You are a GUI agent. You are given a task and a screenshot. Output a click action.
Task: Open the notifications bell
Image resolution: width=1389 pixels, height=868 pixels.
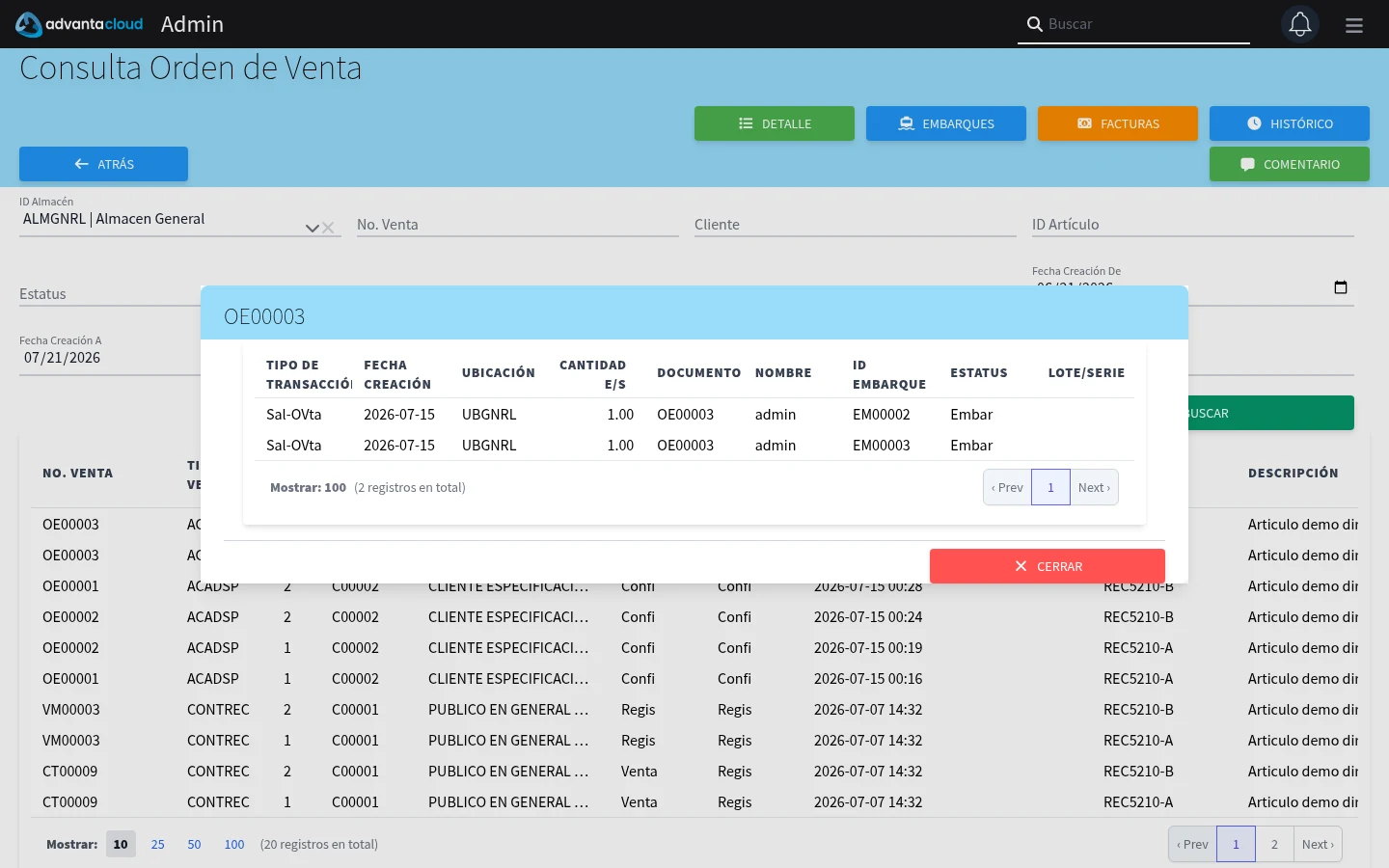click(1300, 24)
